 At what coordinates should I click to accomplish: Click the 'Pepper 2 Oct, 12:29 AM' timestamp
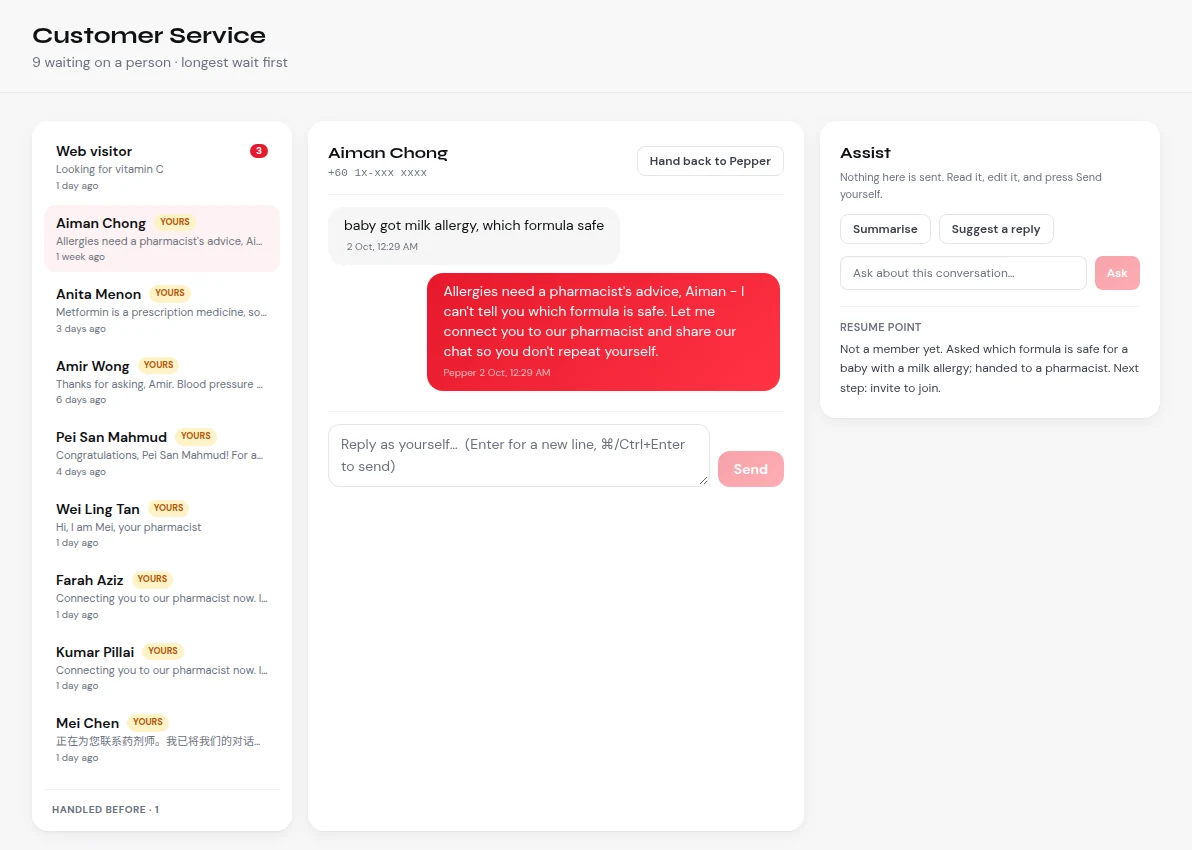click(x=496, y=373)
